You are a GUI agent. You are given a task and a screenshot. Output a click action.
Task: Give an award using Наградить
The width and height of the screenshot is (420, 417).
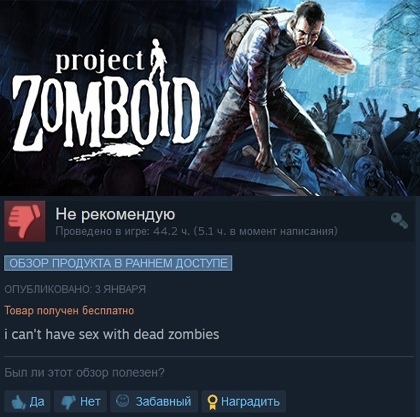pyautogui.click(x=244, y=402)
